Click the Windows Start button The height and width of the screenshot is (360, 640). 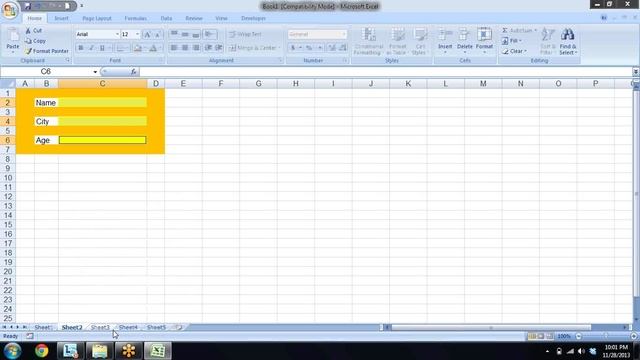point(13,351)
